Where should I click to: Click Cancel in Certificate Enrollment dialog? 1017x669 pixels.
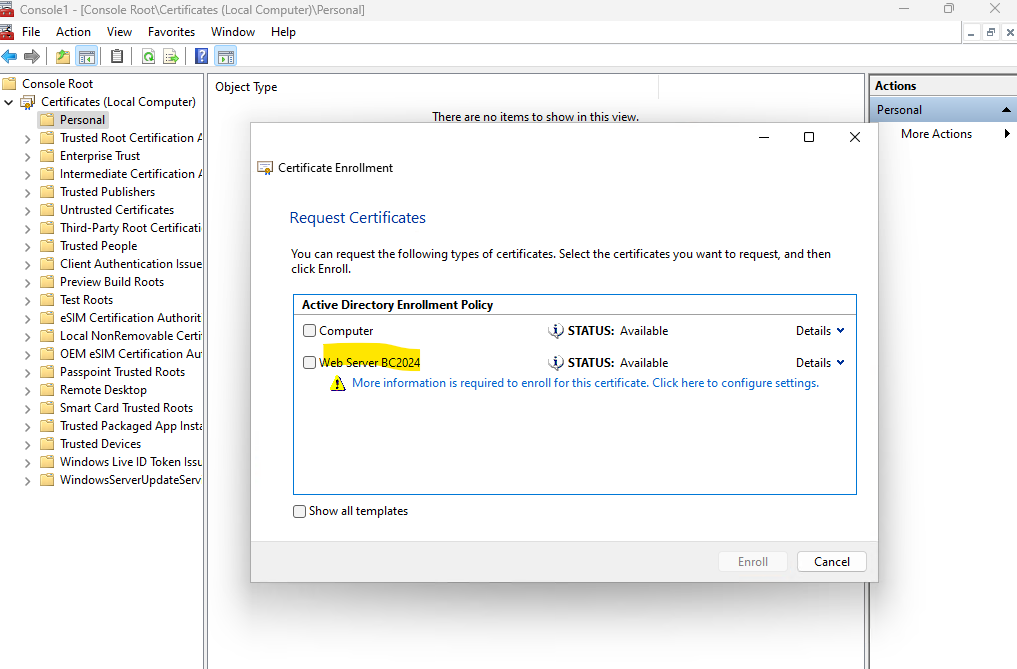pyautogui.click(x=832, y=562)
